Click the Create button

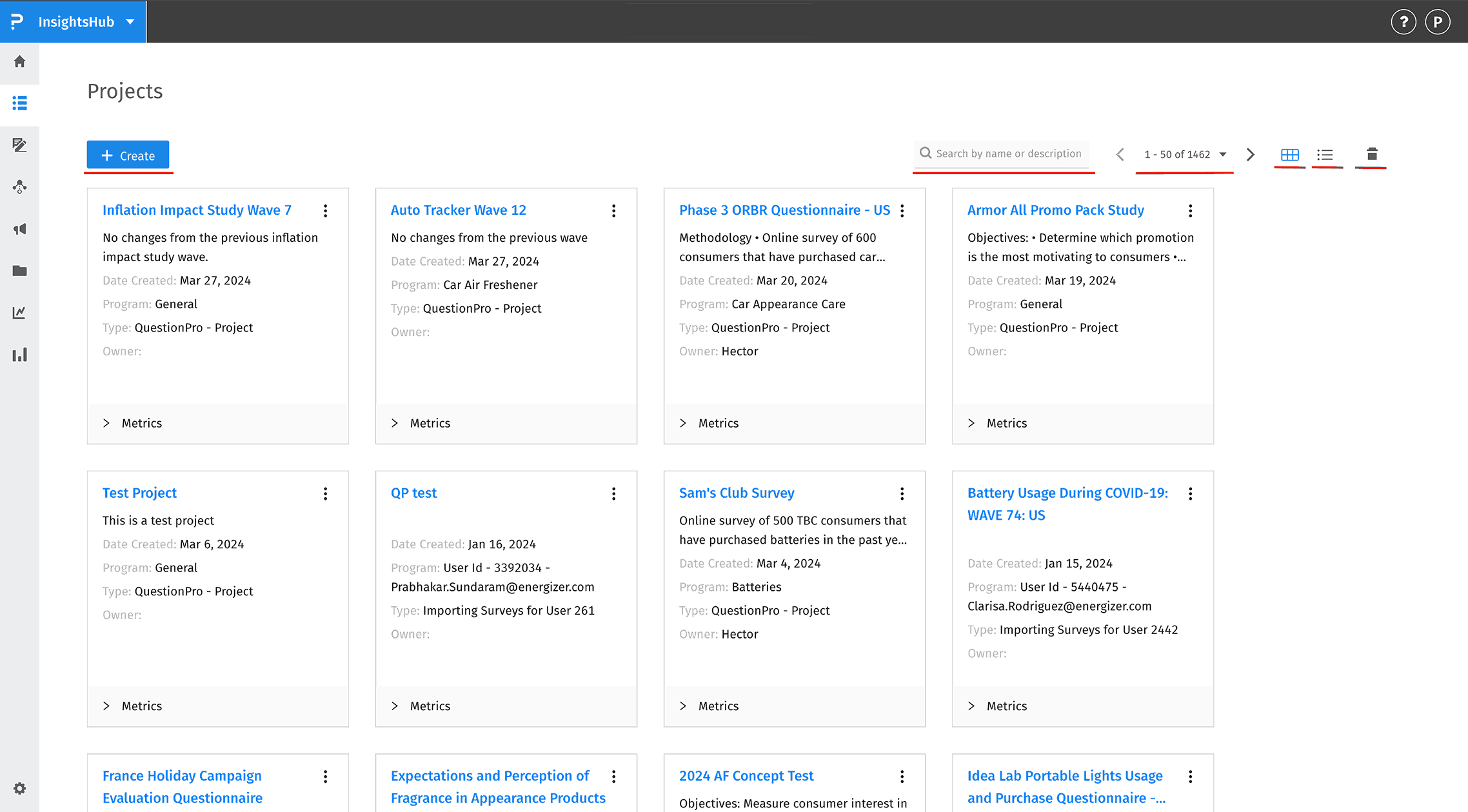click(128, 155)
